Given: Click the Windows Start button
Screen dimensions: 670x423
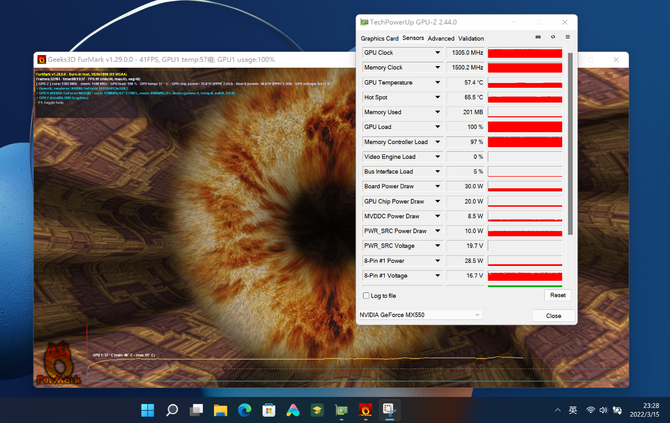Looking at the screenshot, I should tap(148, 410).
